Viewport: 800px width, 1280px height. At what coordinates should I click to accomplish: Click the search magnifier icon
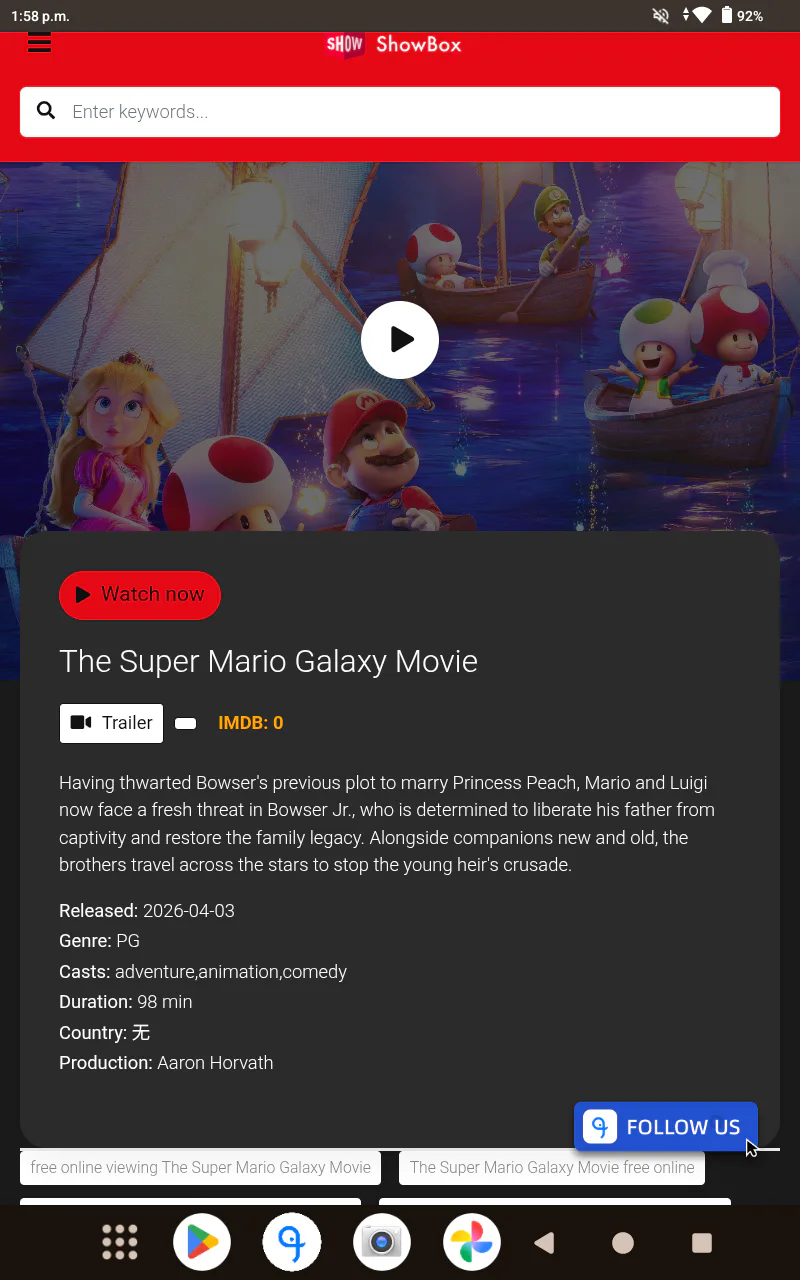pos(46,111)
